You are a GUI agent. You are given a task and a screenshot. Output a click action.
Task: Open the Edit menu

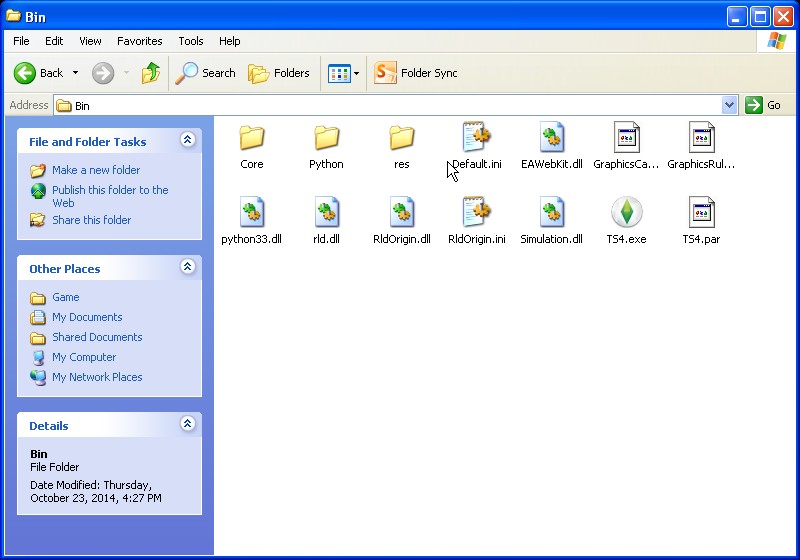coord(54,41)
